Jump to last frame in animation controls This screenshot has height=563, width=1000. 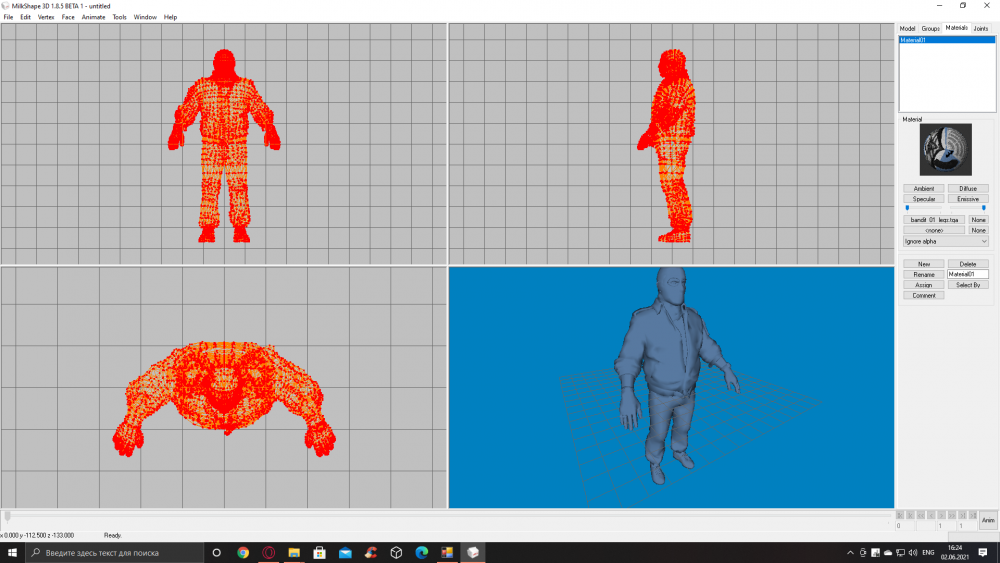[x=973, y=515]
